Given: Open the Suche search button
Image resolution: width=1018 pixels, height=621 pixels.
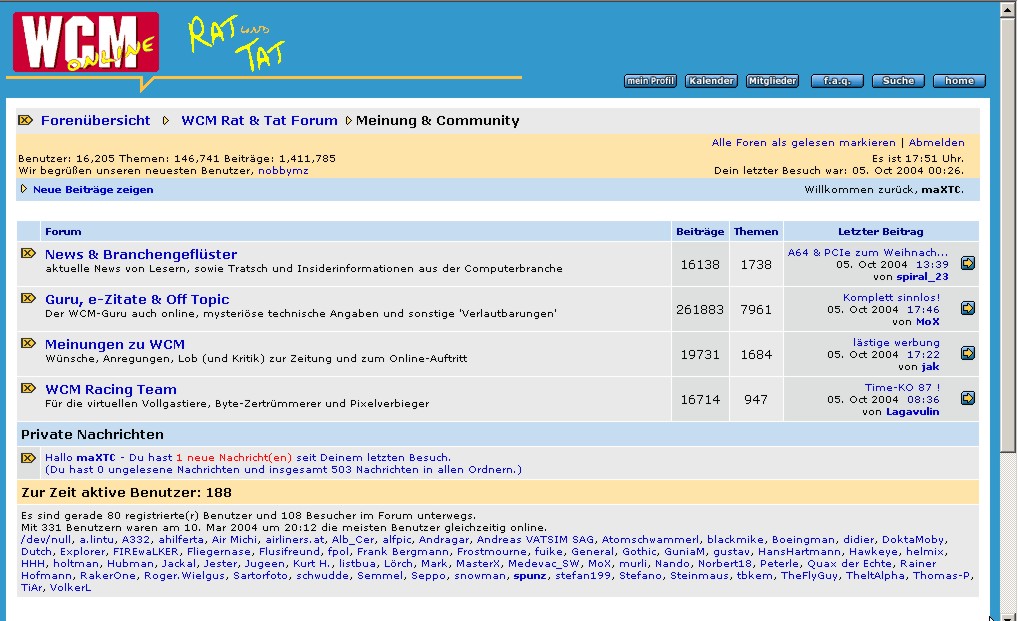Looking at the screenshot, I should click(x=898, y=80).
